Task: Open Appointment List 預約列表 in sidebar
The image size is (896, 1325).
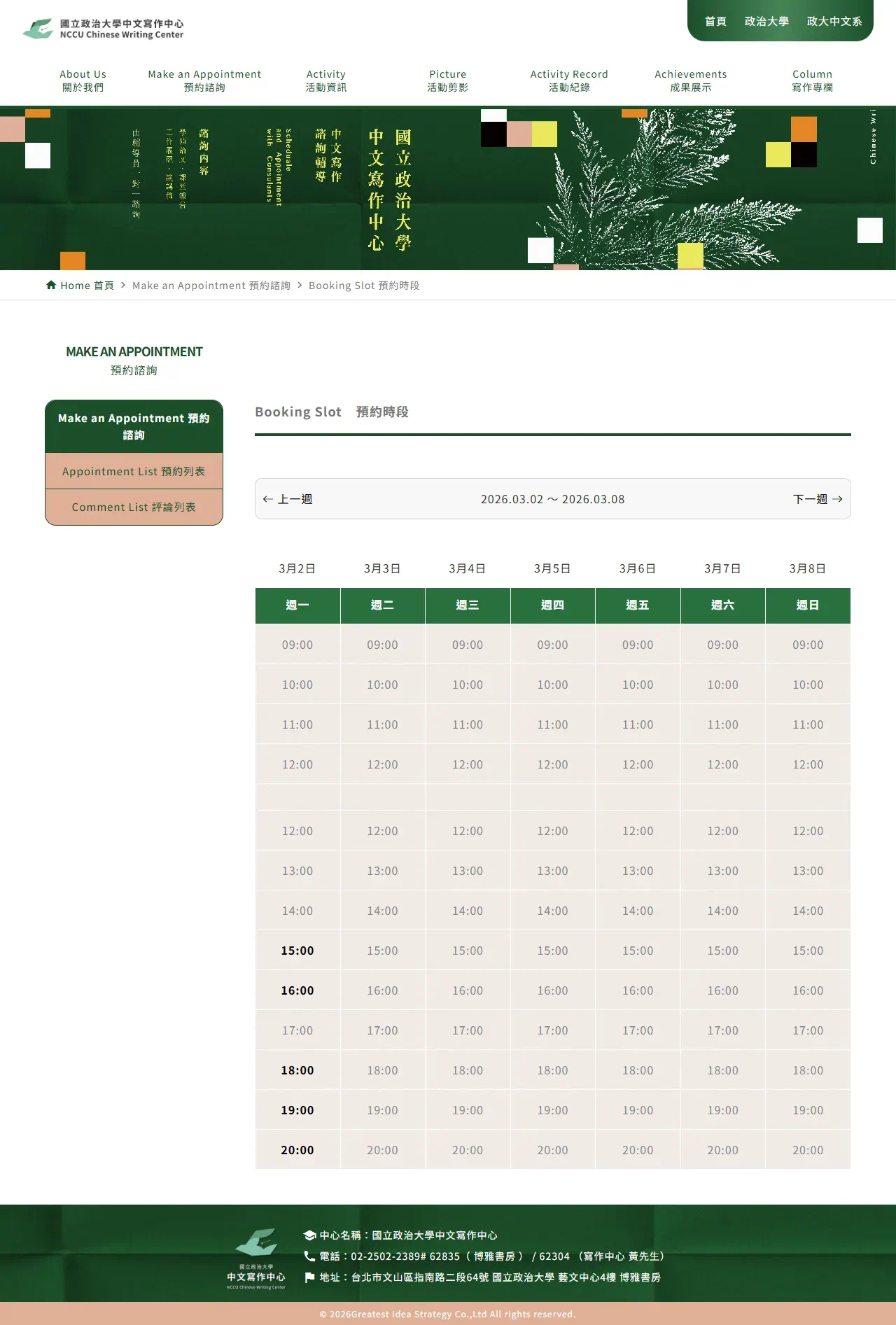Action: tap(134, 471)
